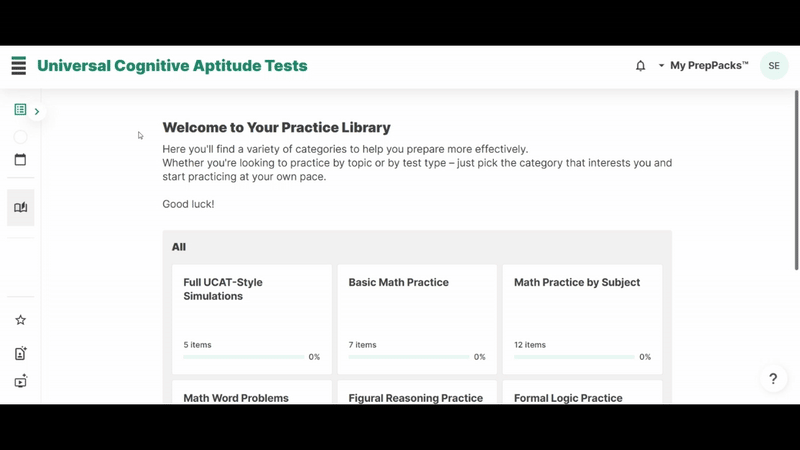Select the practice library book icon
800x450 pixels.
[20, 208]
